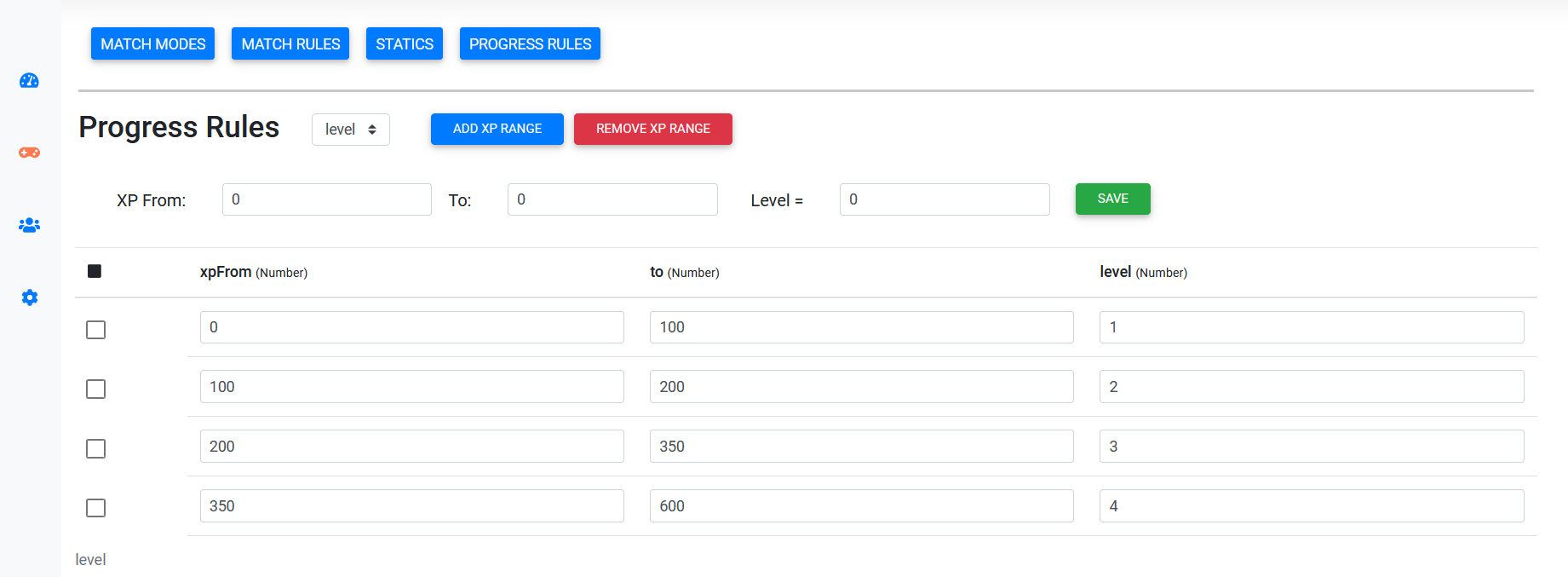Screen dimensions: 1568x577
Task: Click the level (Number) column header
Action: [1143, 272]
